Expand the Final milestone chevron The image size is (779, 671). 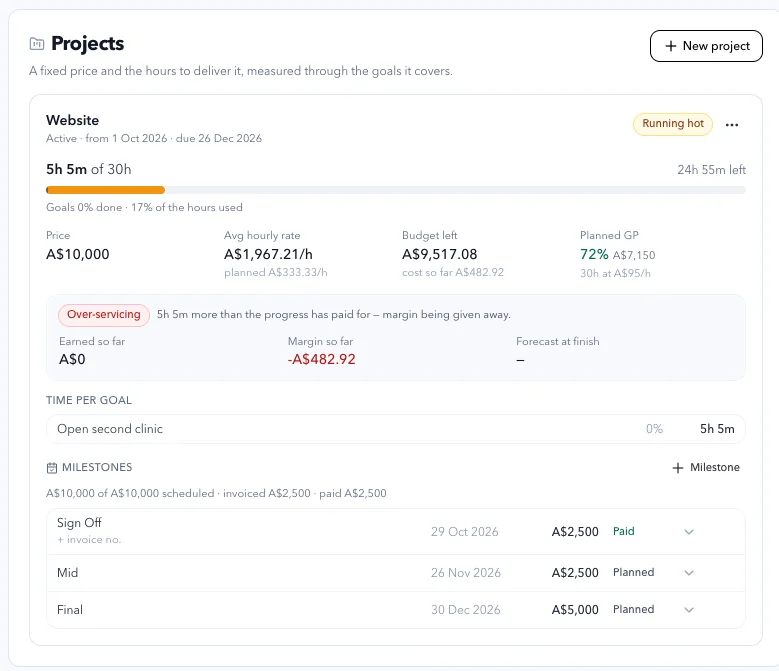point(689,609)
